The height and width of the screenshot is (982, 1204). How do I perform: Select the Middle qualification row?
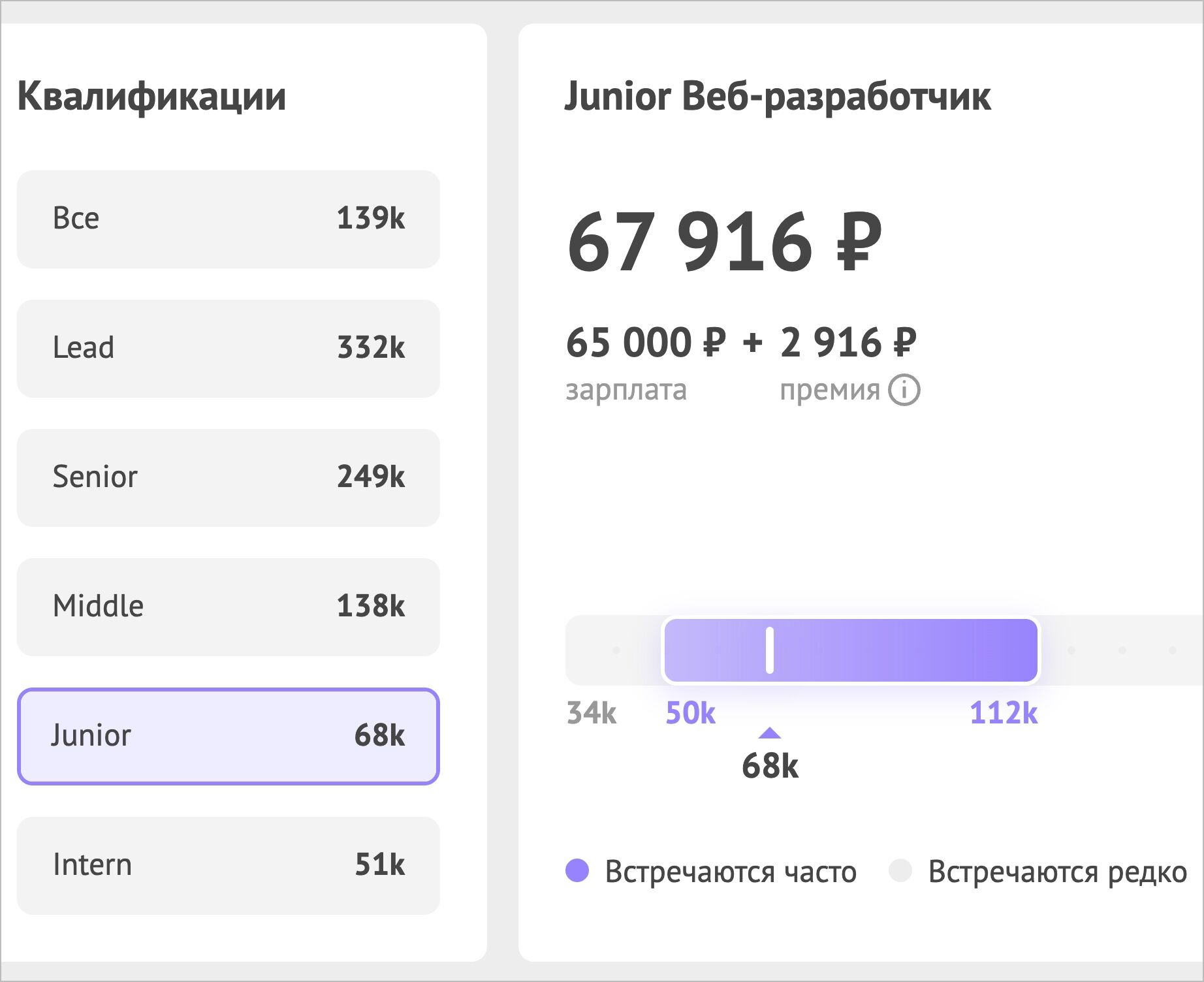[x=229, y=607]
